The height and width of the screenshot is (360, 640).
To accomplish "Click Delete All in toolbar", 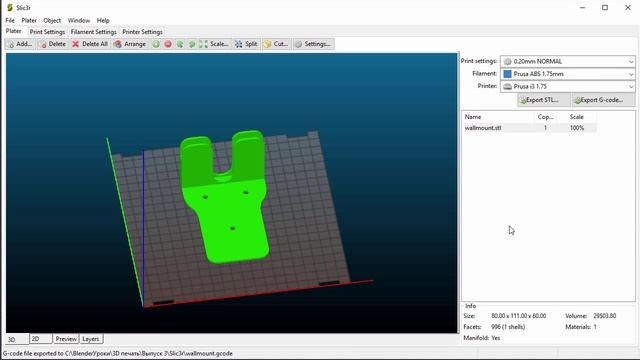I will point(90,44).
